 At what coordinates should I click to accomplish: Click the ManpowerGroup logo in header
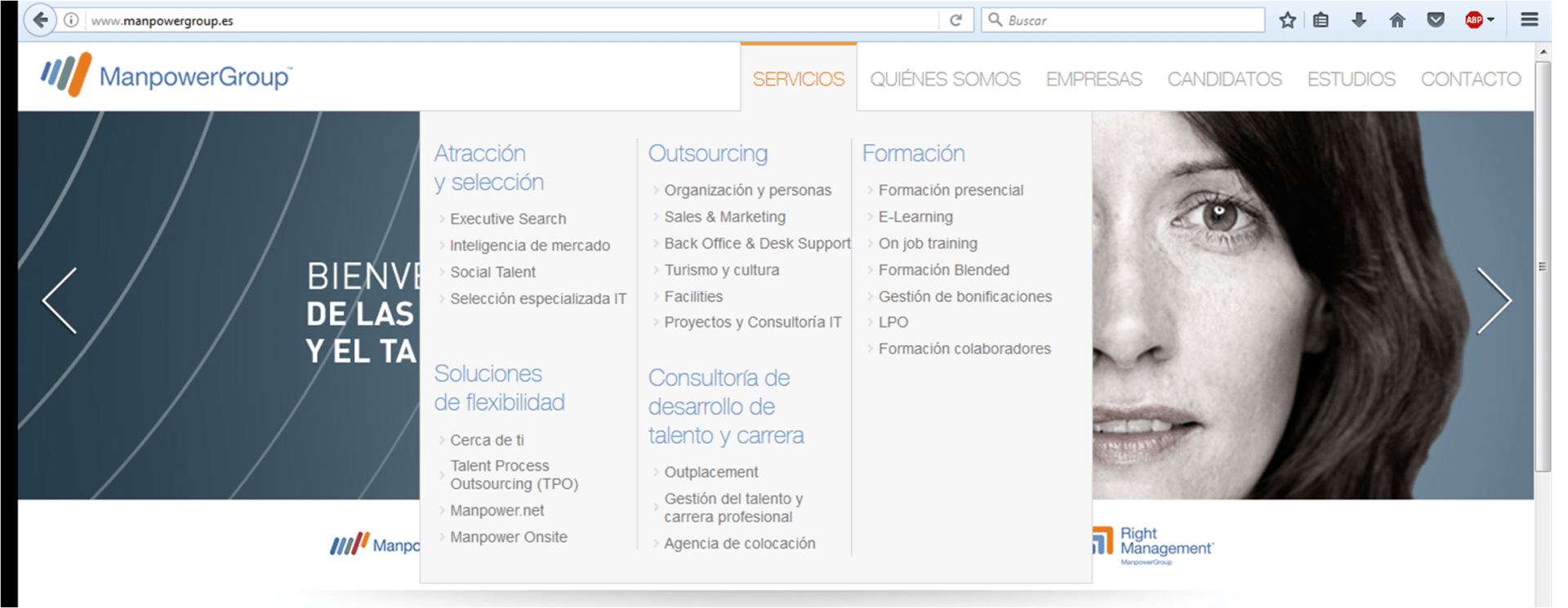(167, 75)
